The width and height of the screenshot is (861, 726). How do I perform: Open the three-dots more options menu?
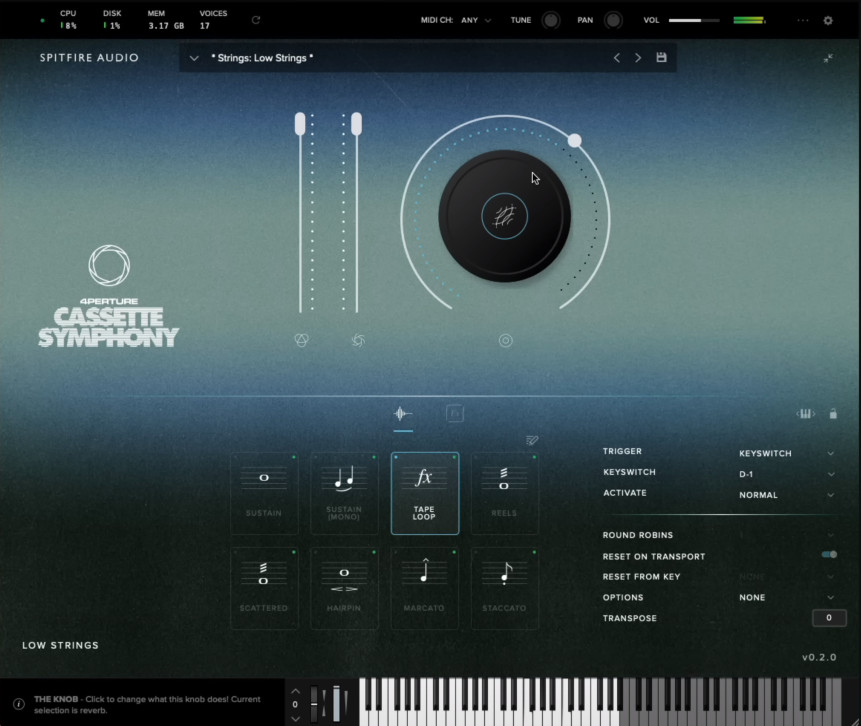point(803,20)
